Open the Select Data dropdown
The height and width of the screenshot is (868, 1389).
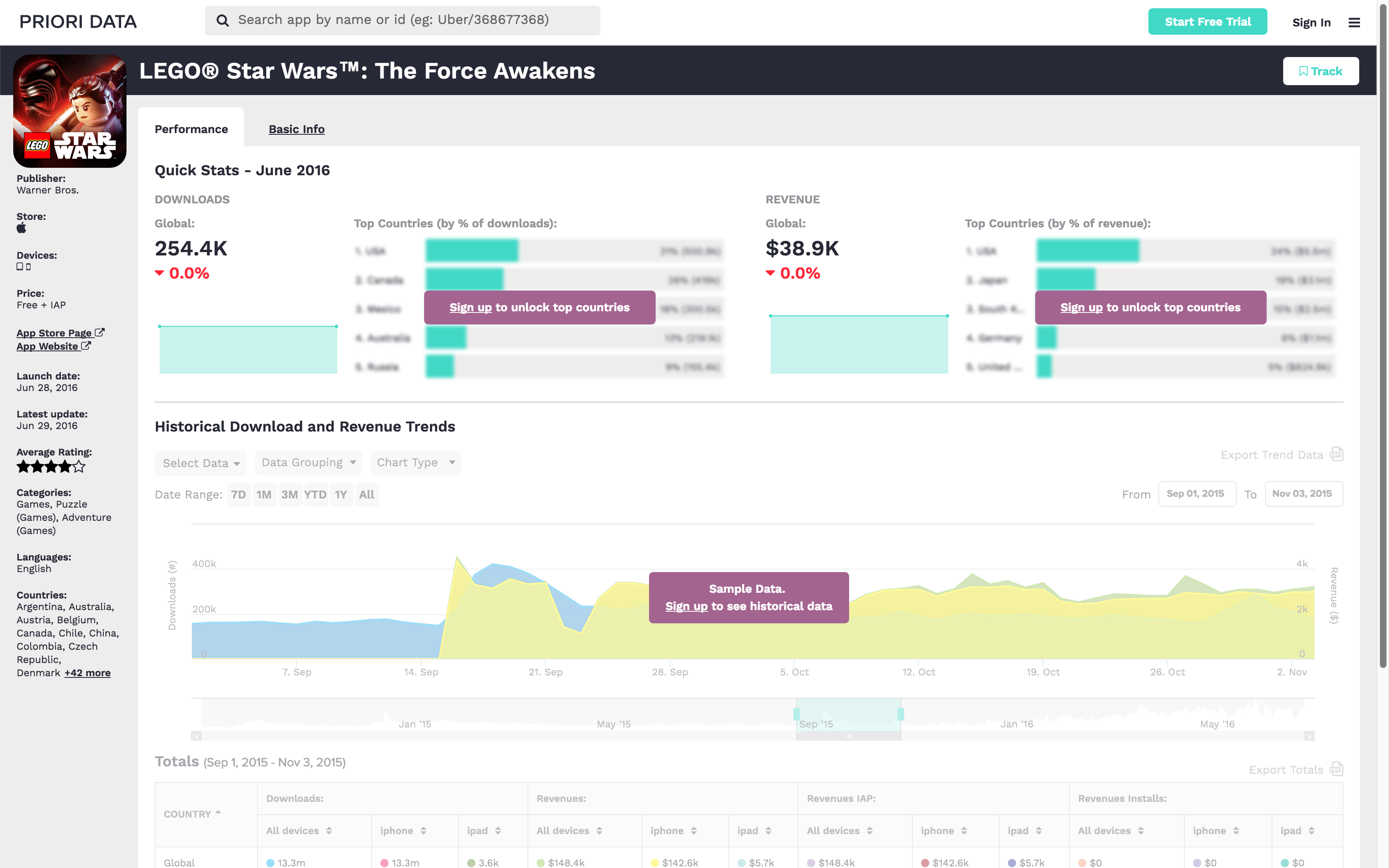tap(200, 463)
